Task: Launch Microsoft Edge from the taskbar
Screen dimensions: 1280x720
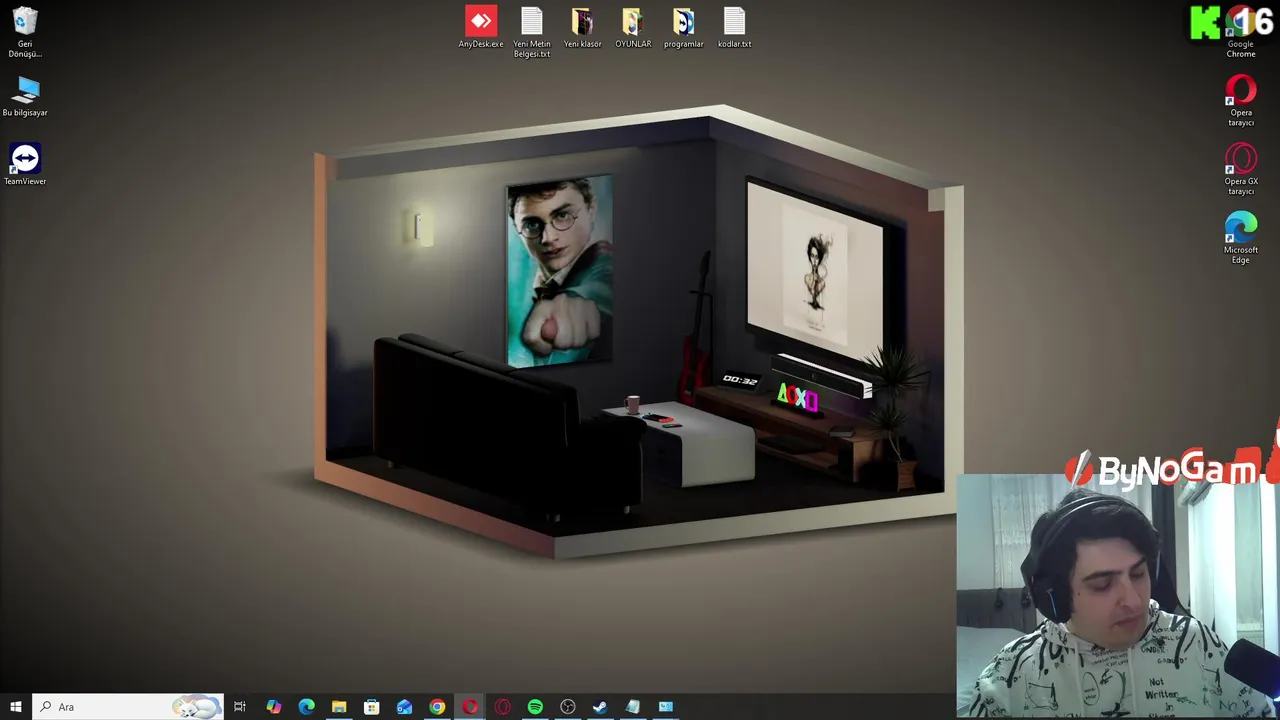Action: (x=306, y=707)
